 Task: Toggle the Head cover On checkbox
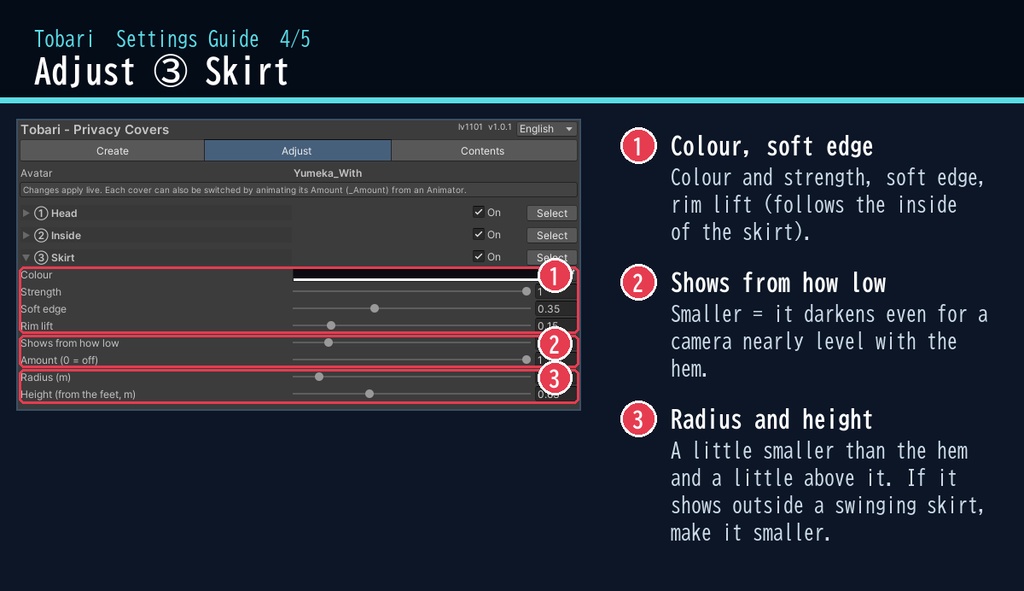pos(479,212)
